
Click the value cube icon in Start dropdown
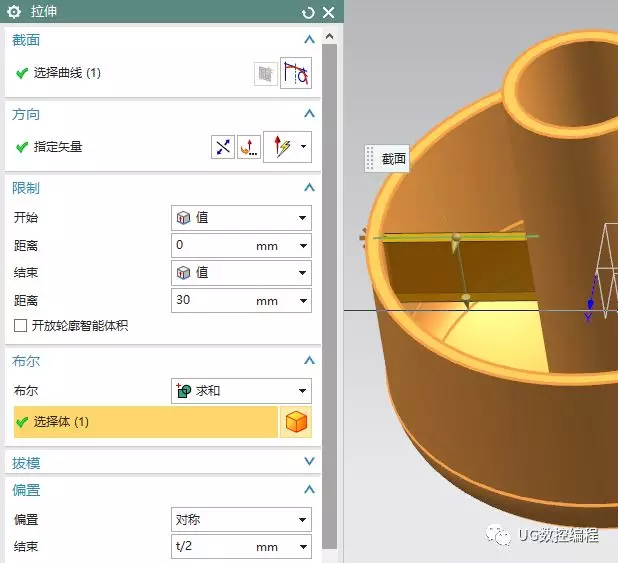click(x=183, y=218)
